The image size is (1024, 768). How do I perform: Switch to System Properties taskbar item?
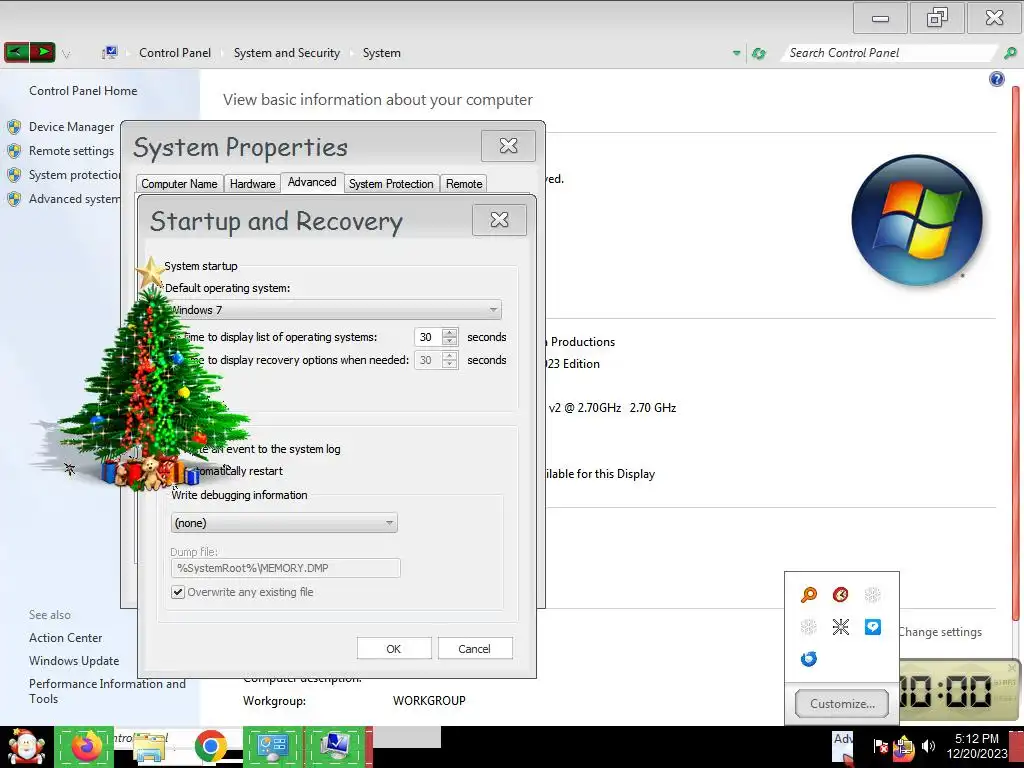pyautogui.click(x=336, y=747)
